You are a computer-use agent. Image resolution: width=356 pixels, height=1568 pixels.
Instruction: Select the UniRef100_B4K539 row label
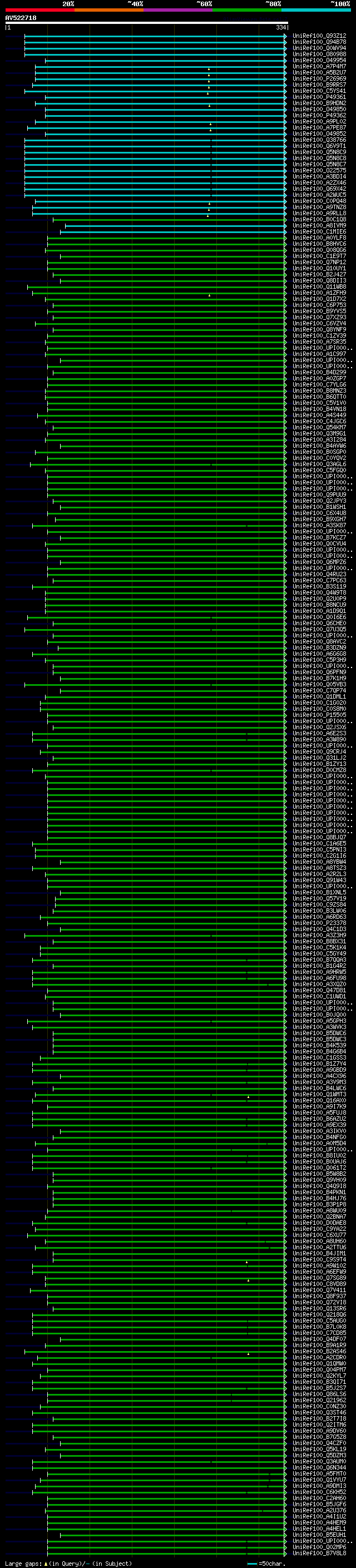coord(319,1045)
